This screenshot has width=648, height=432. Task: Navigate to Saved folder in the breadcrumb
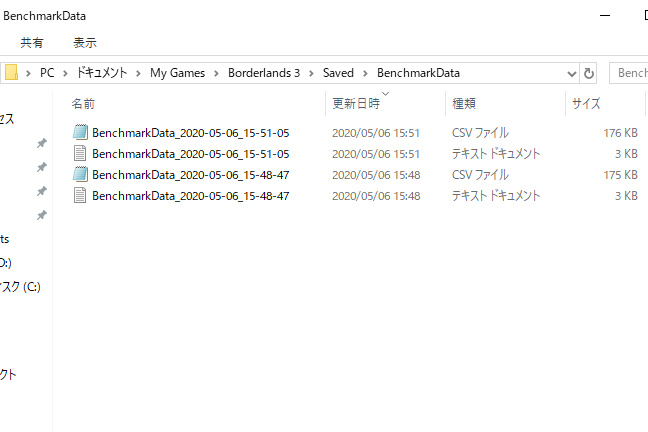[338, 73]
